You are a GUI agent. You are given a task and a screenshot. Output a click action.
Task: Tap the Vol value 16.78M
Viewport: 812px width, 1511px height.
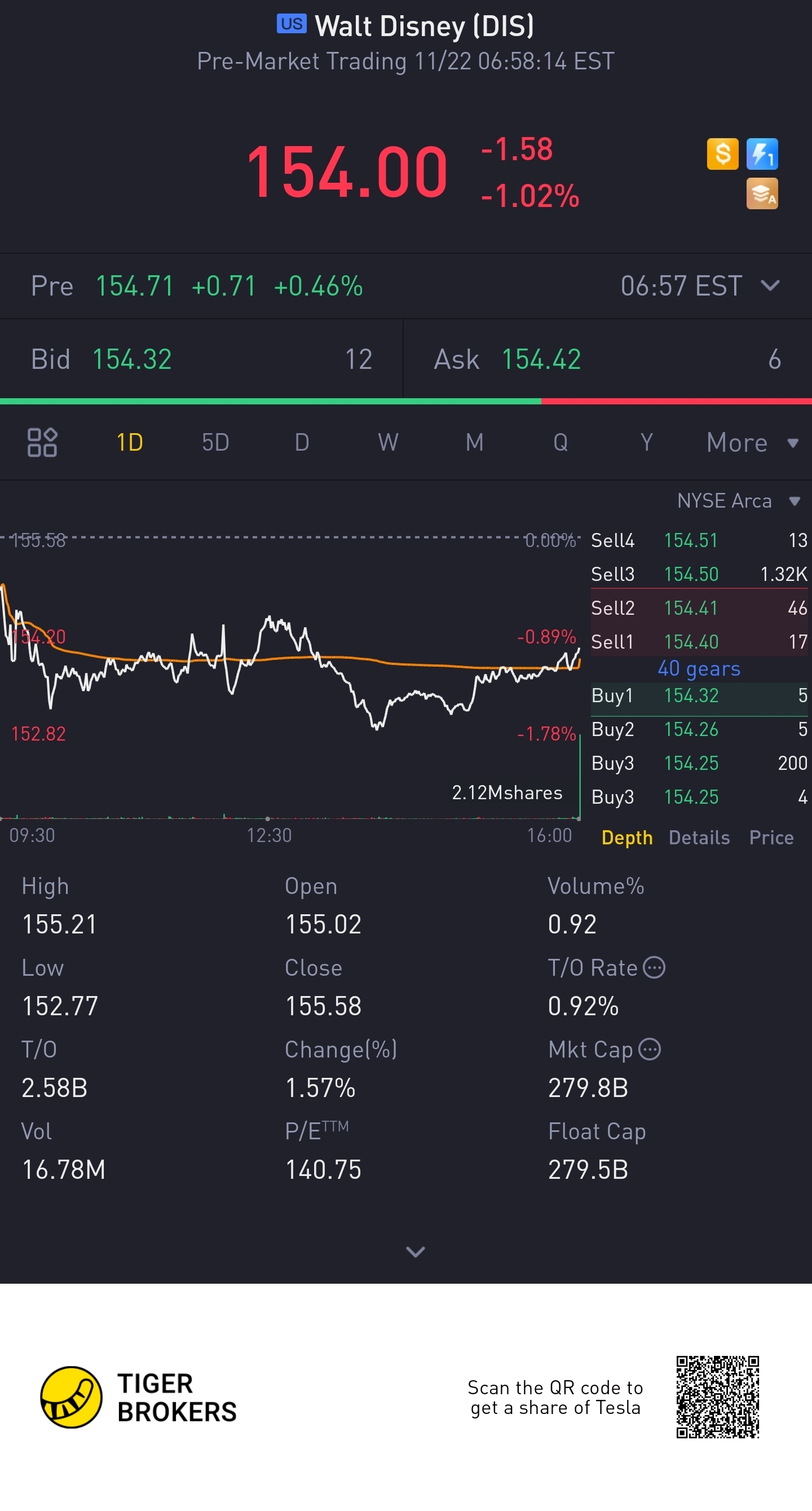[x=63, y=1170]
